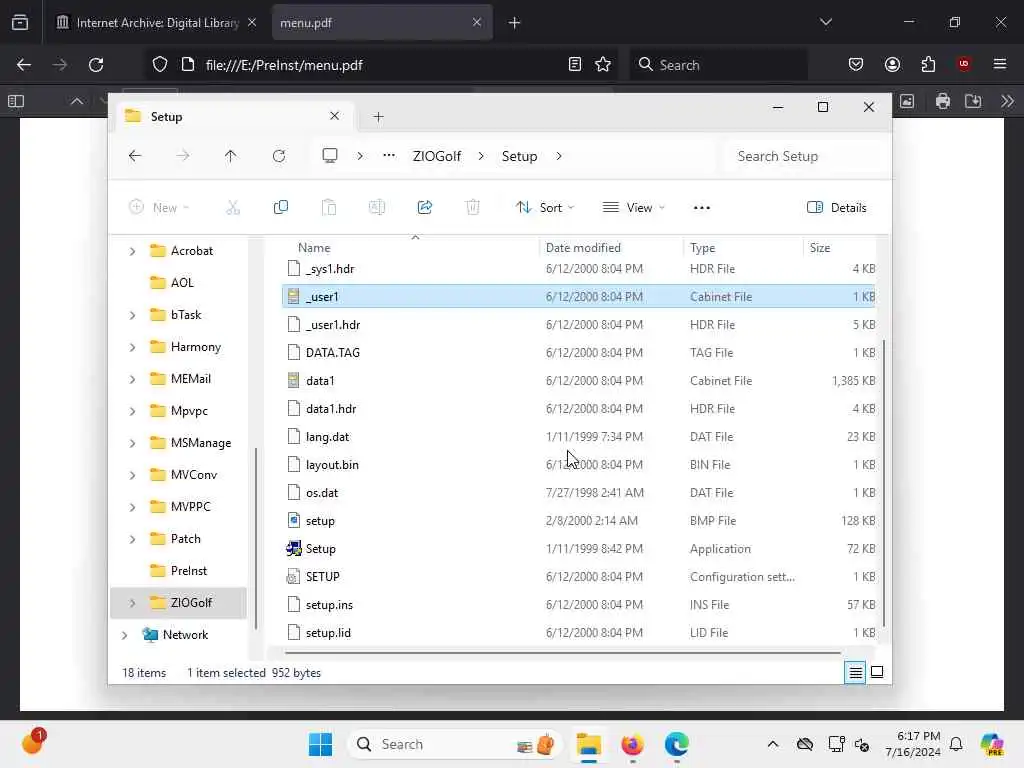This screenshot has width=1024, height=768.
Task: Select the data1 Cabinet file
Action: (579, 381)
